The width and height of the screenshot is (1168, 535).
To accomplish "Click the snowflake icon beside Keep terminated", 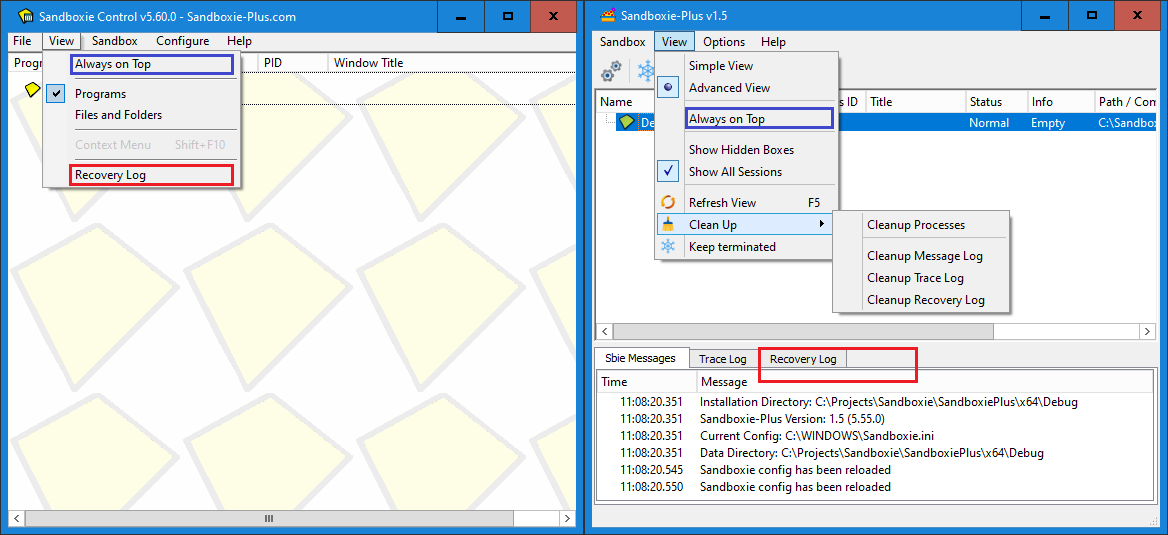I will (668, 246).
